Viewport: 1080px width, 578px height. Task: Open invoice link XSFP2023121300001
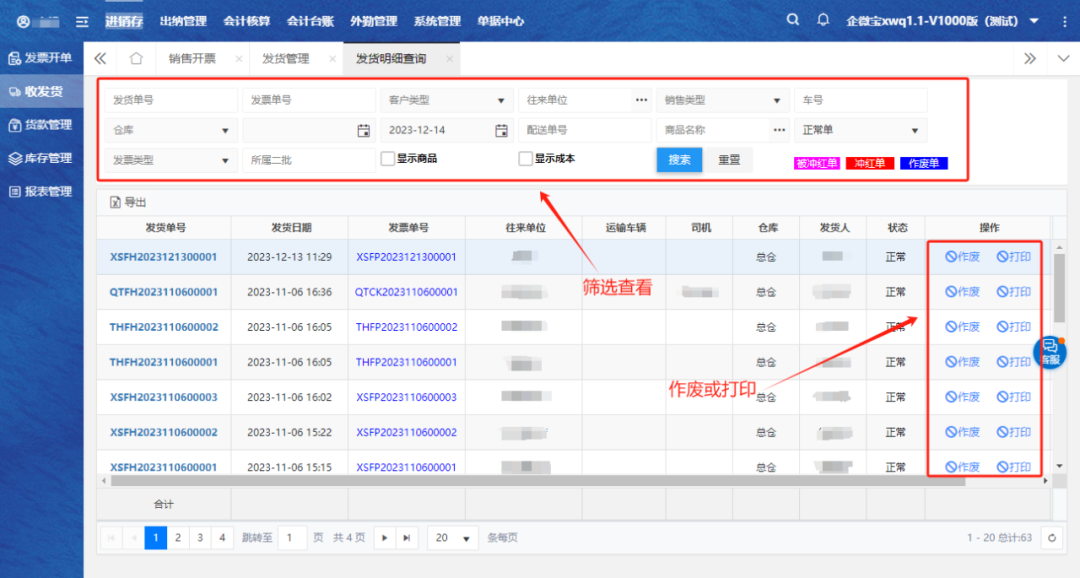coord(406,257)
